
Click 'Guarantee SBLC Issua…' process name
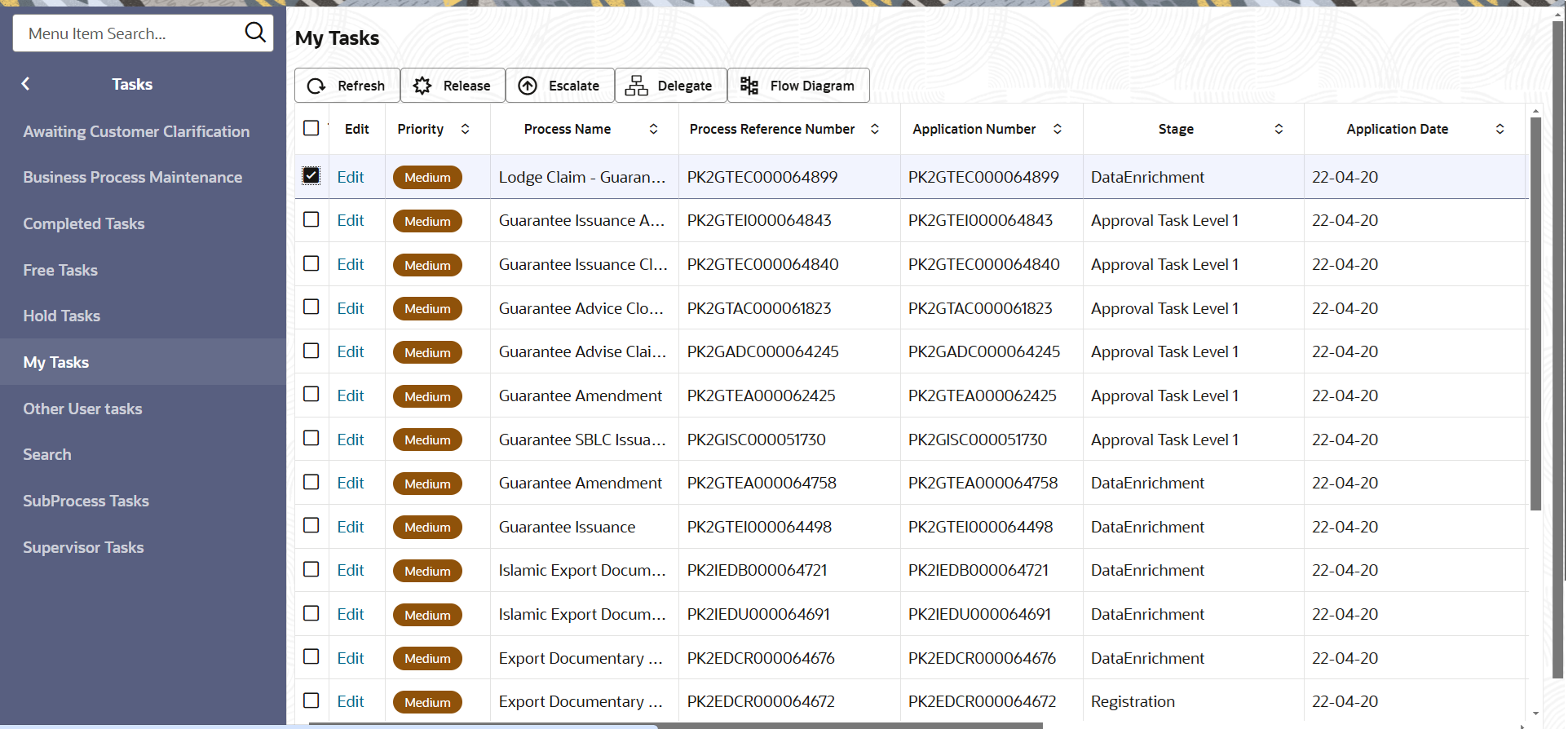pos(582,440)
